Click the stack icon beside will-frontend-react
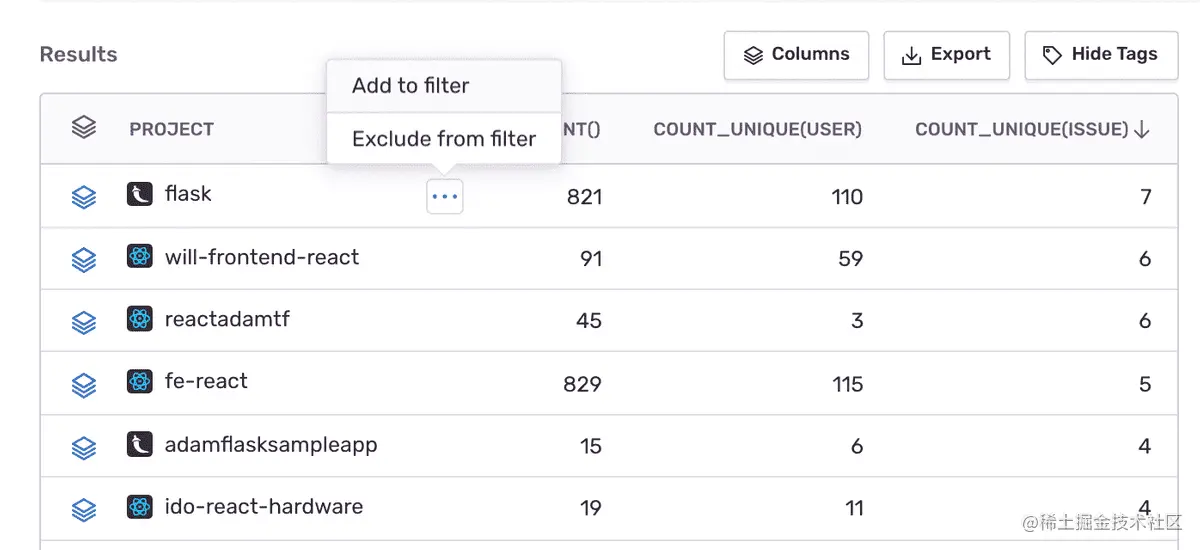This screenshot has height=550, width=1200. (84, 260)
